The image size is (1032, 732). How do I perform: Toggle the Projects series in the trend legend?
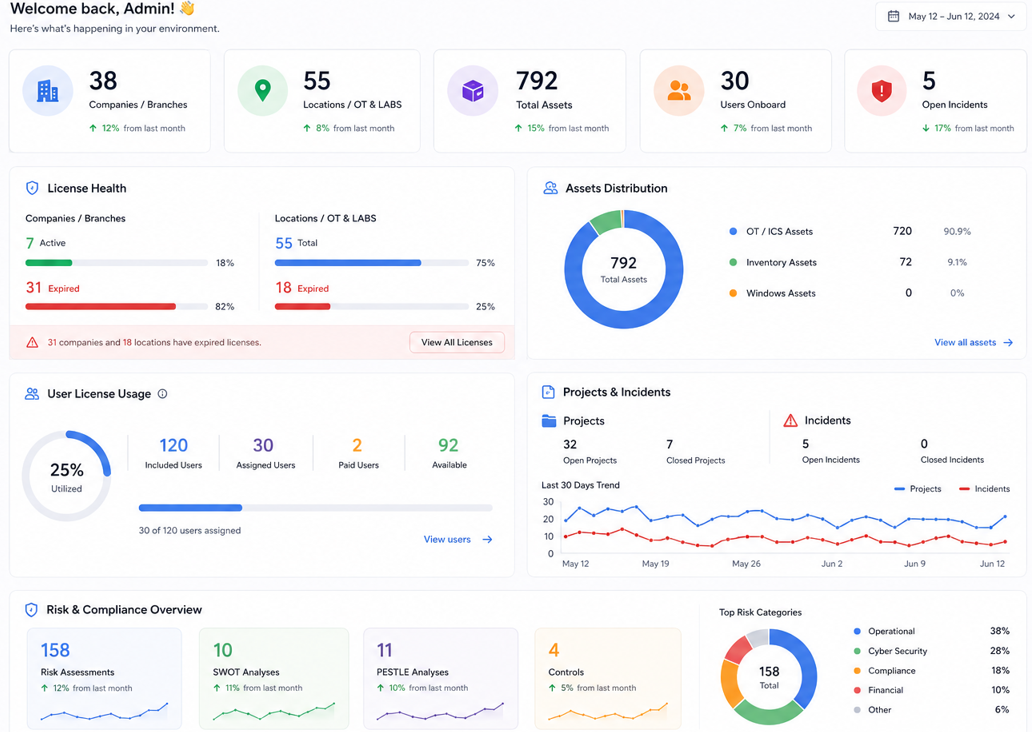coord(917,488)
